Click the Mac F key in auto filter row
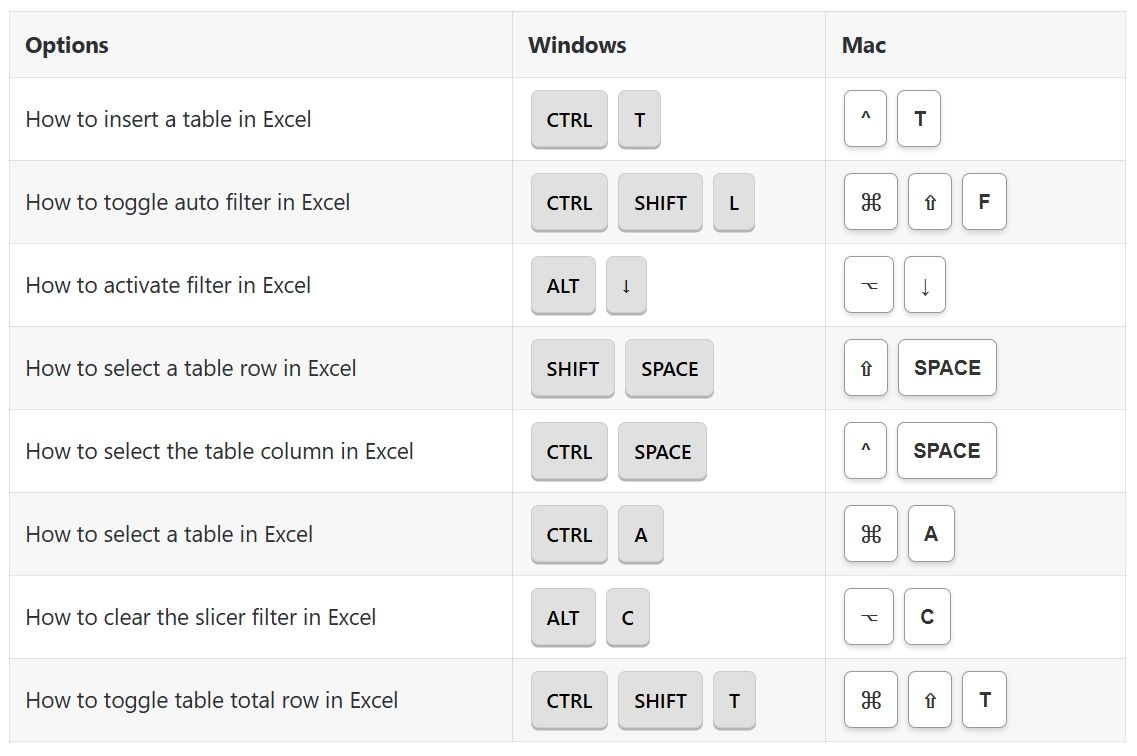The image size is (1137, 756). pyautogui.click(x=984, y=202)
